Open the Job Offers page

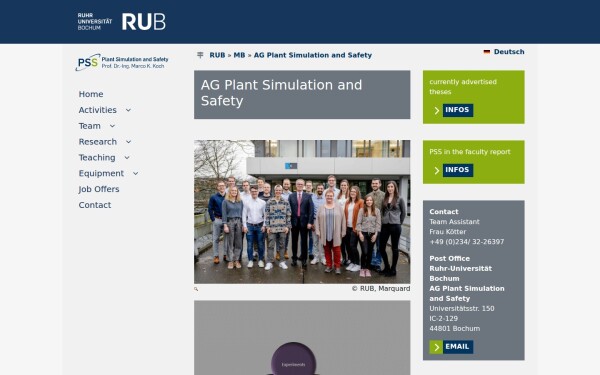pyautogui.click(x=99, y=189)
